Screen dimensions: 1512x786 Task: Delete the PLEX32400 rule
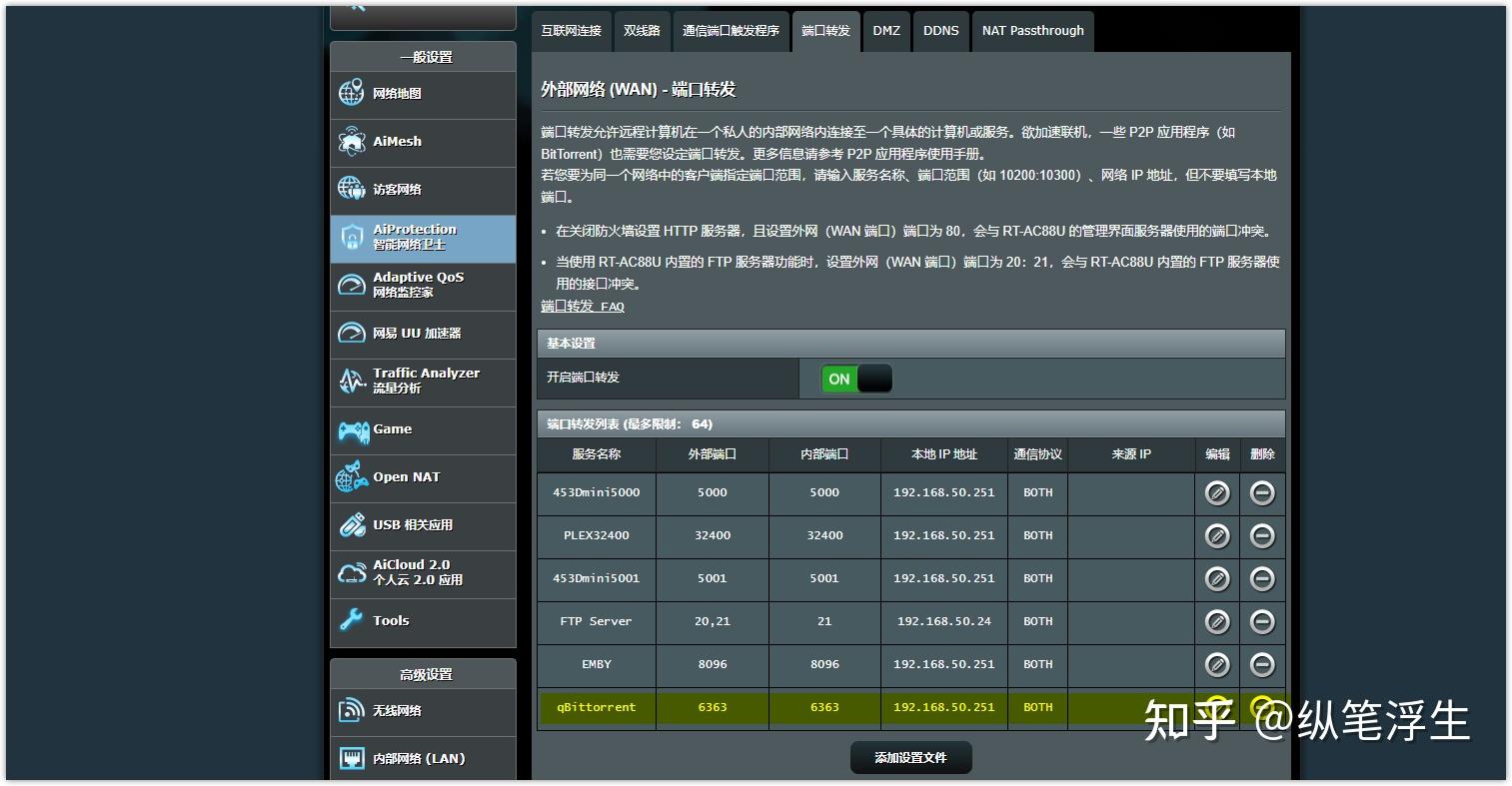(x=1262, y=535)
